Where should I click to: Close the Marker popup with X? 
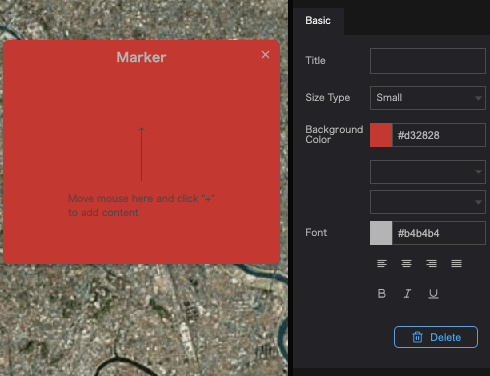pos(265,55)
